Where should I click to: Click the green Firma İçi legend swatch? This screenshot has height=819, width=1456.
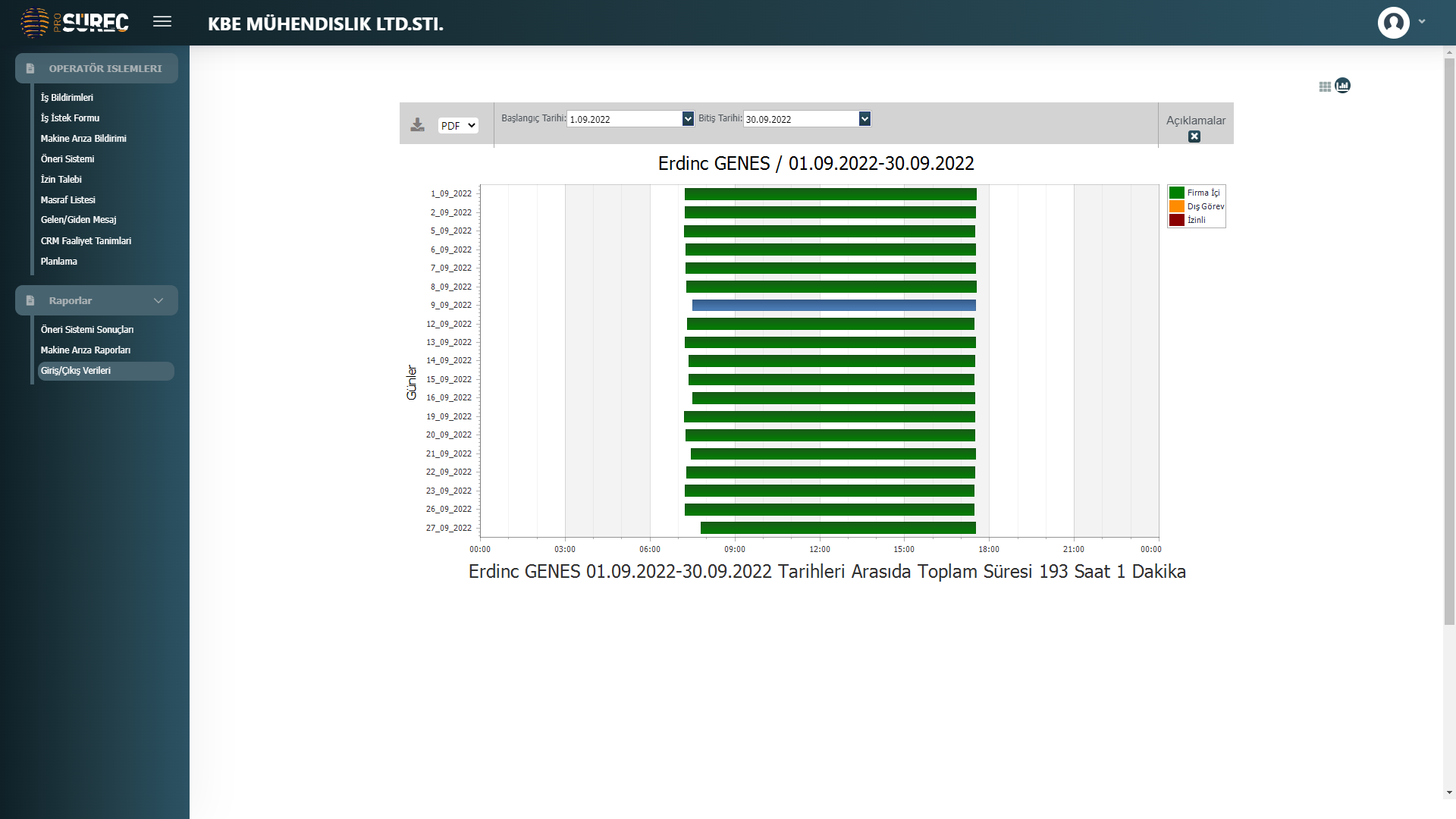pos(1177,193)
